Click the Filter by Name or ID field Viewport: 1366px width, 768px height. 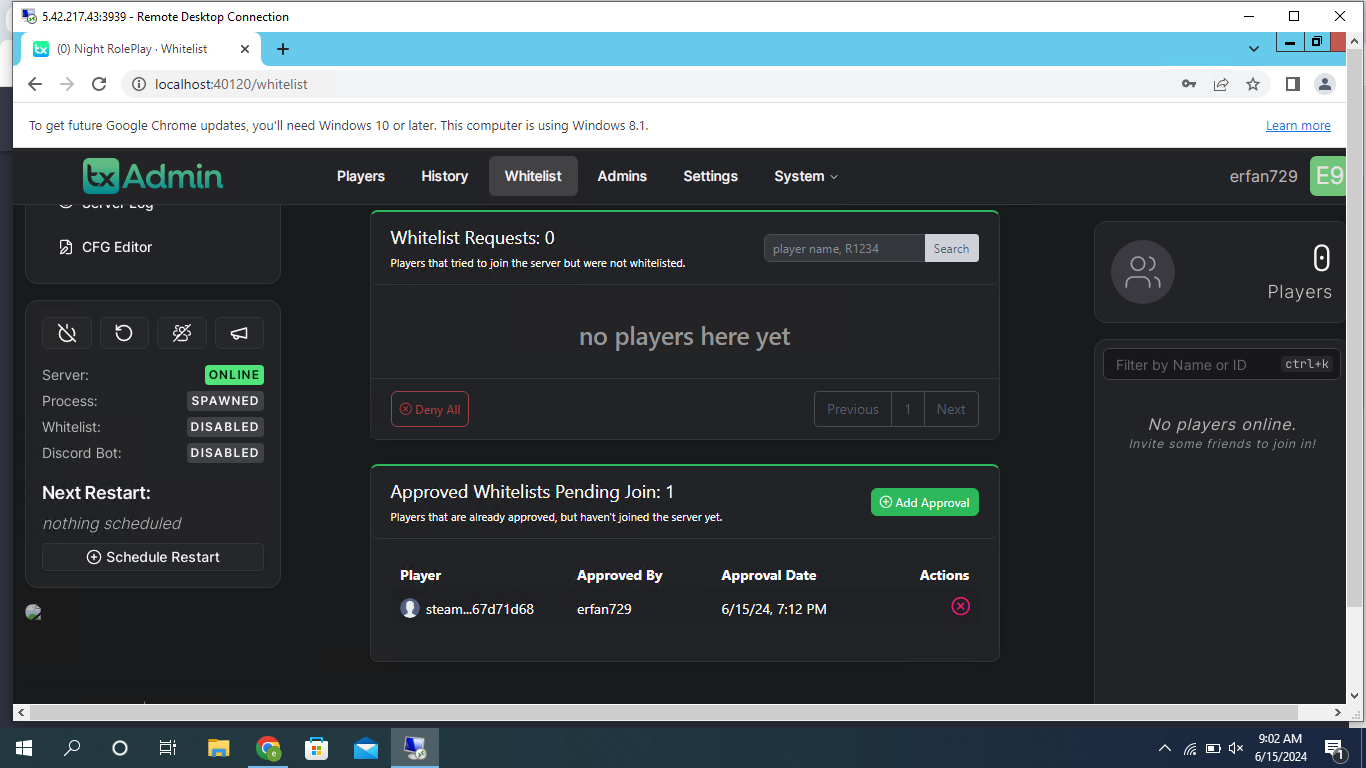[x=1190, y=365]
